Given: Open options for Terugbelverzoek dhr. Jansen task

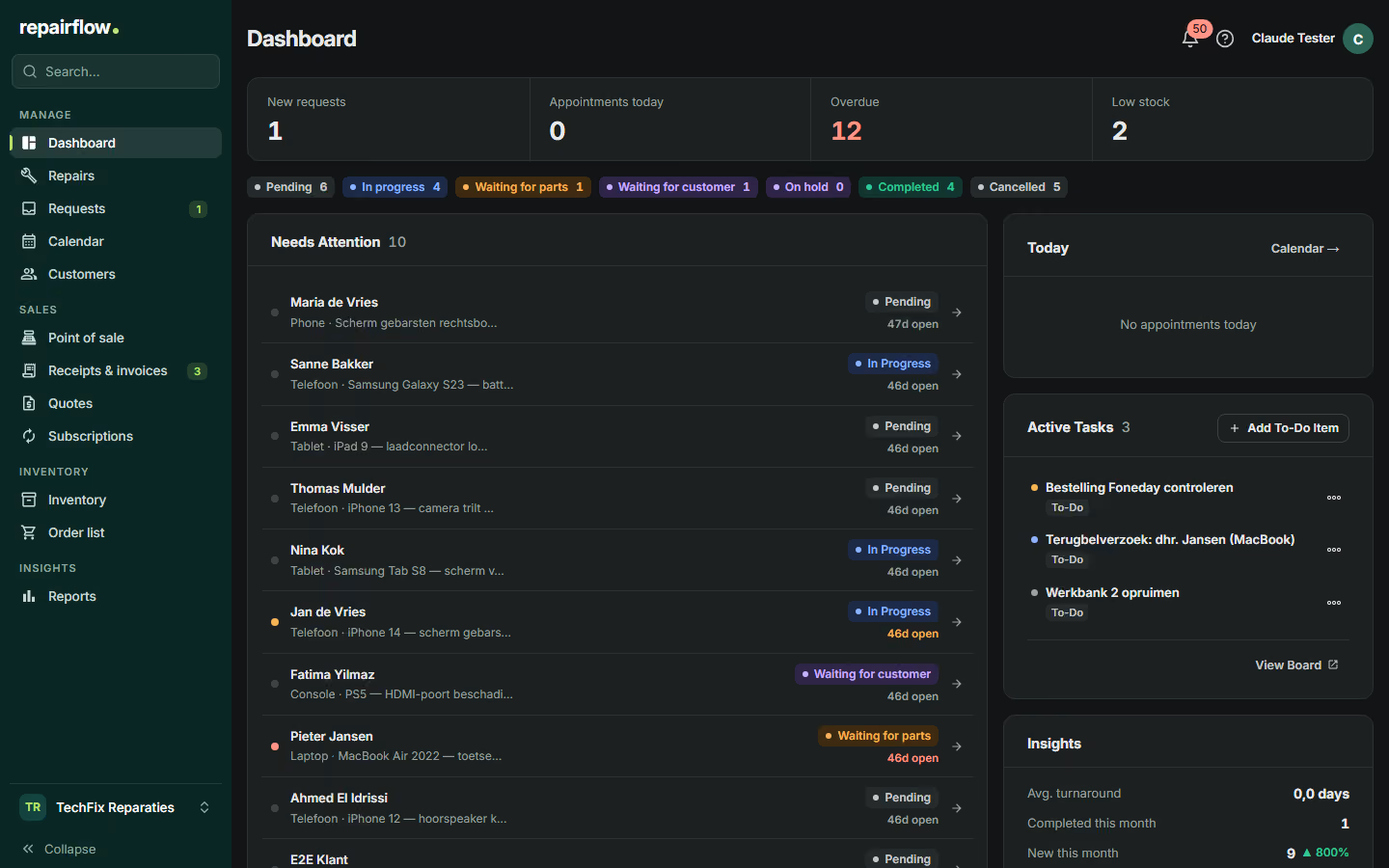Looking at the screenshot, I should (1334, 550).
